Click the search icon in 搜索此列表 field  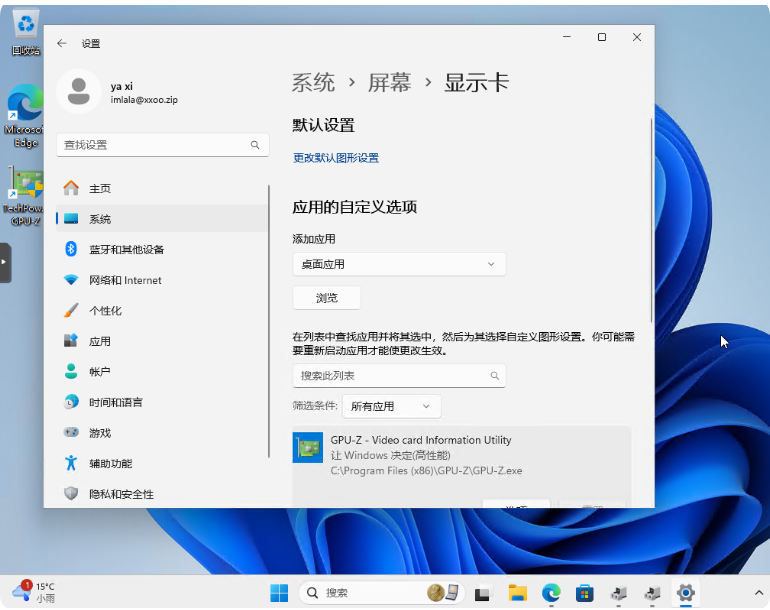(495, 376)
